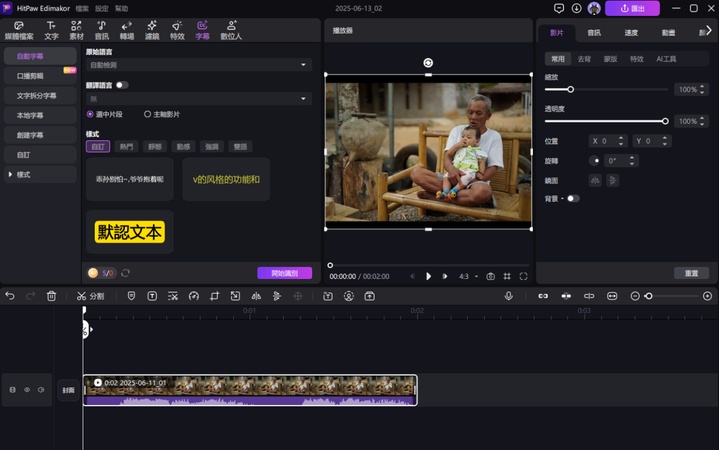Open the 媒體檔案 media library
719x450 pixels.
(19, 30)
